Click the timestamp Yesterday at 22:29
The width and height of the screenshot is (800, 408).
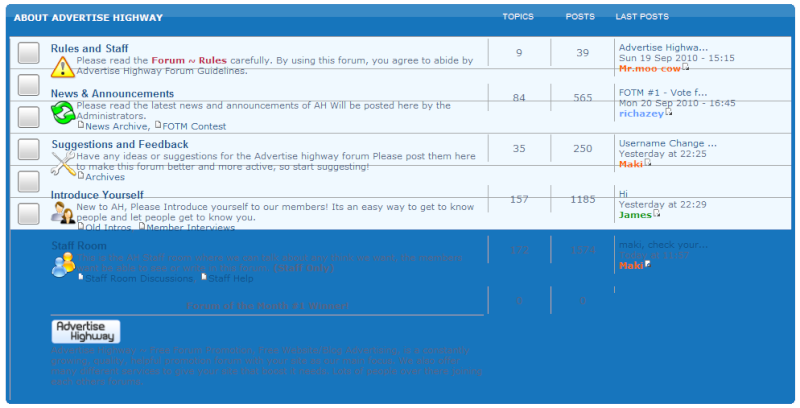(663, 205)
